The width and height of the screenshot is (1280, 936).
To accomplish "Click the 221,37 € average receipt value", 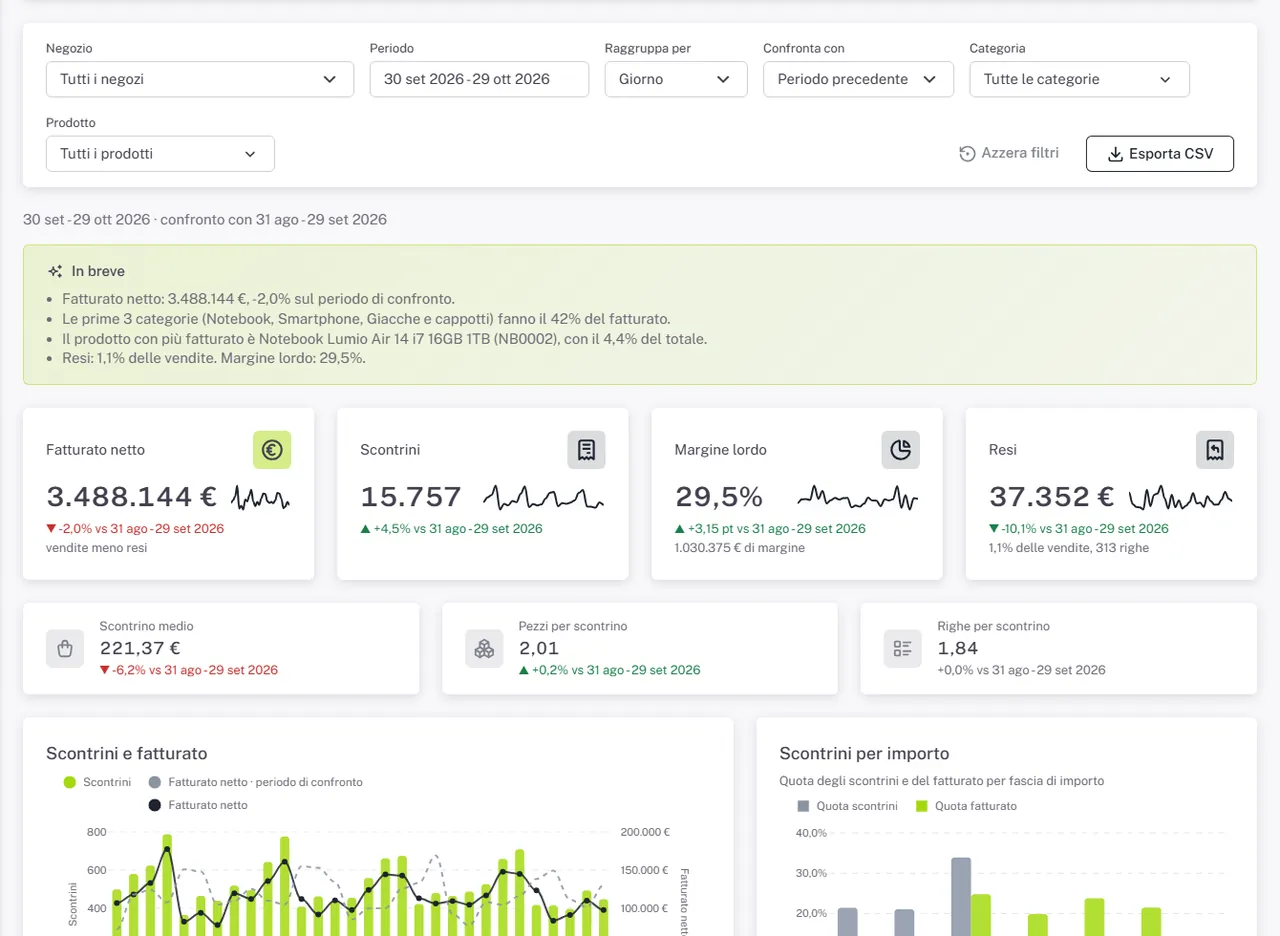I will pyautogui.click(x=140, y=648).
